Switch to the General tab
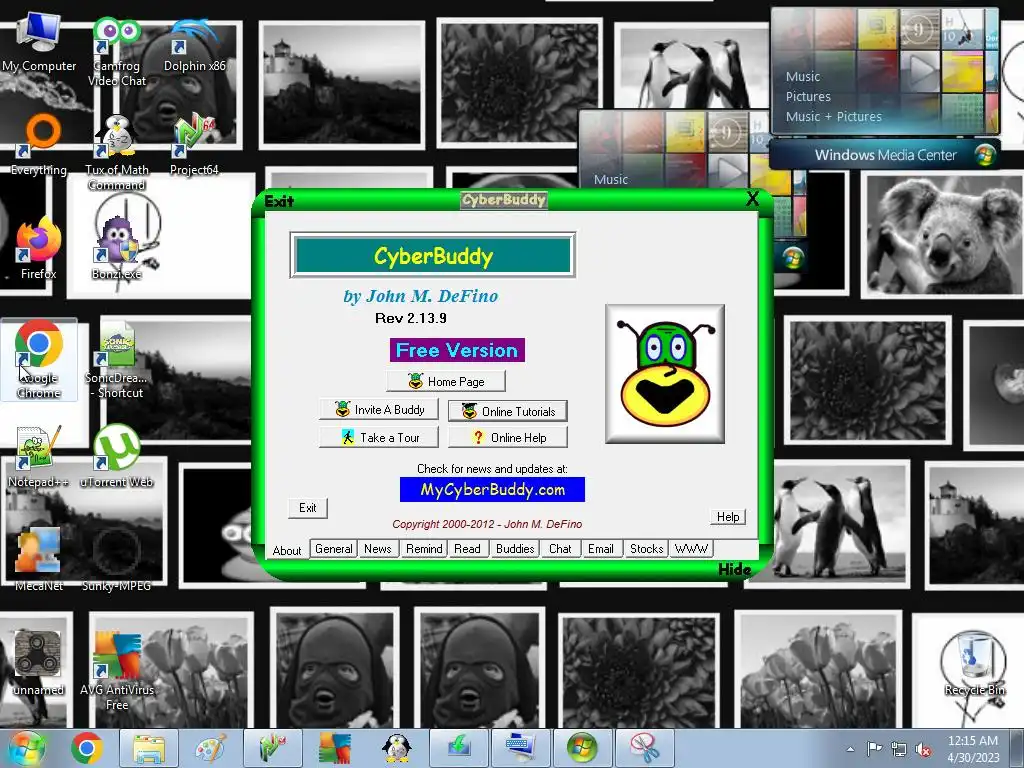 334,549
